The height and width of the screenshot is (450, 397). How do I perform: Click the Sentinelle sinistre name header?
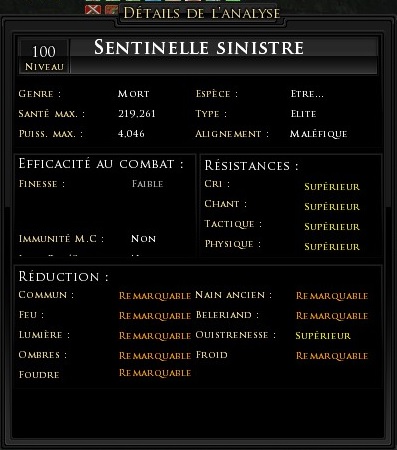pos(199,47)
